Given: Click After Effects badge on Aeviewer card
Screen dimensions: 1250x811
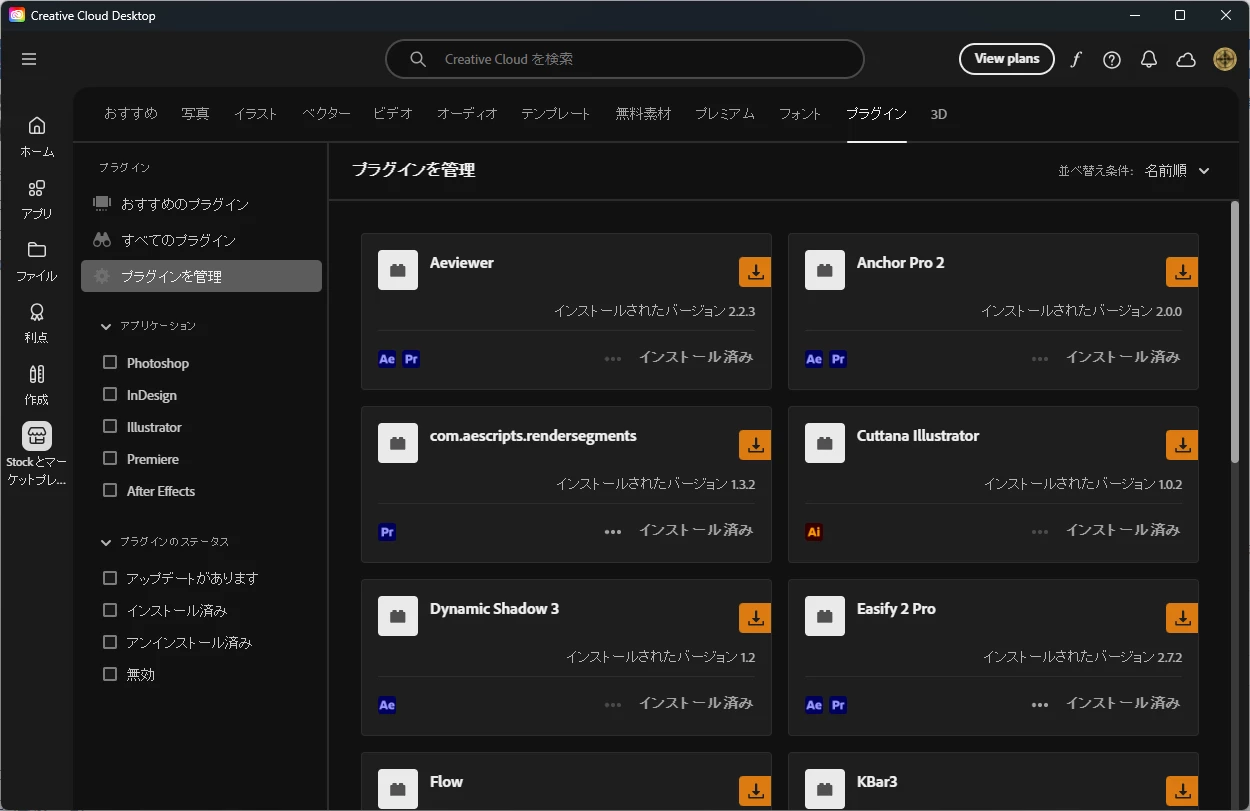Looking at the screenshot, I should (x=387, y=359).
